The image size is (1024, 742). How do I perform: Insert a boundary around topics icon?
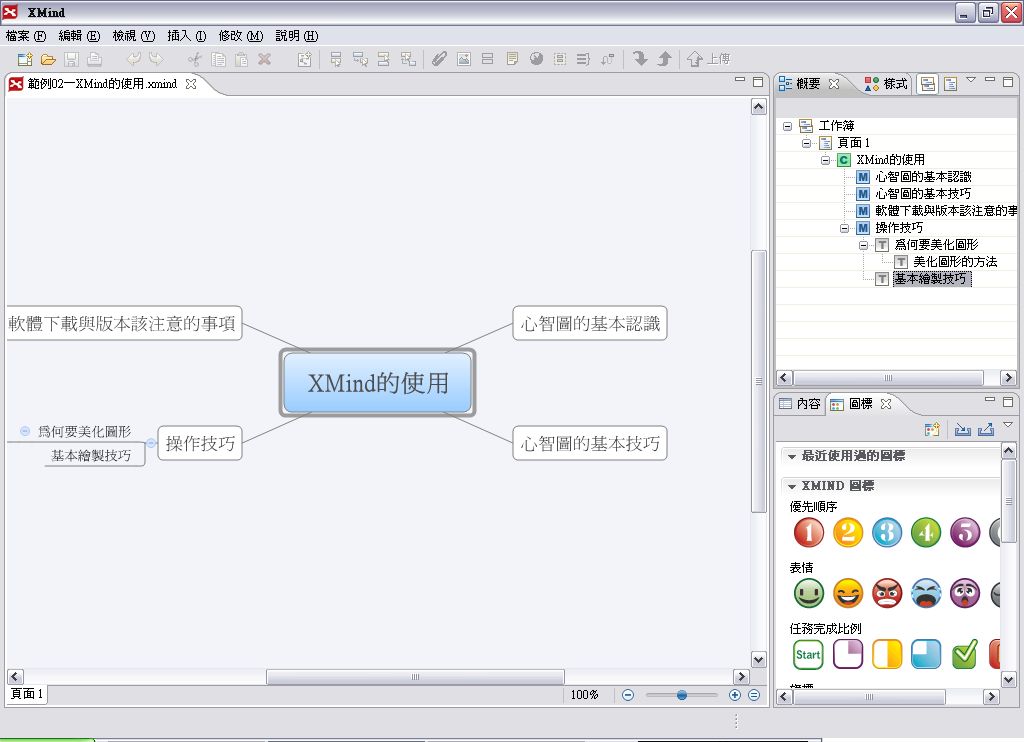[560, 59]
